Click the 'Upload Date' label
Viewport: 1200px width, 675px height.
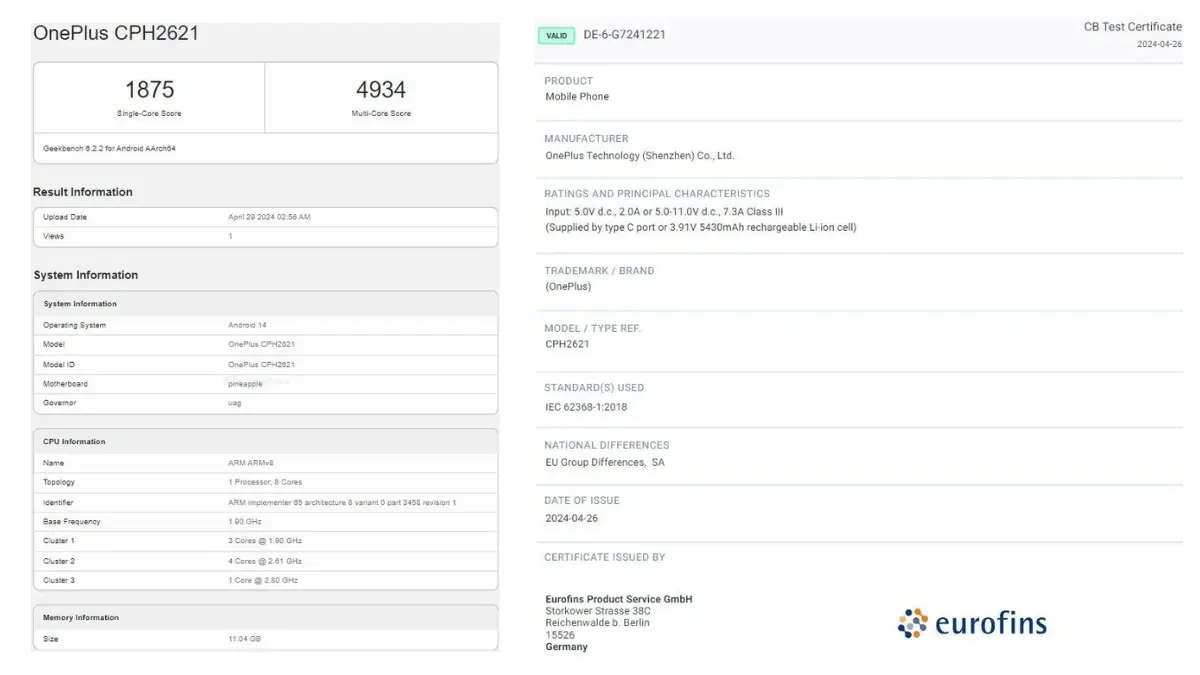[65, 217]
